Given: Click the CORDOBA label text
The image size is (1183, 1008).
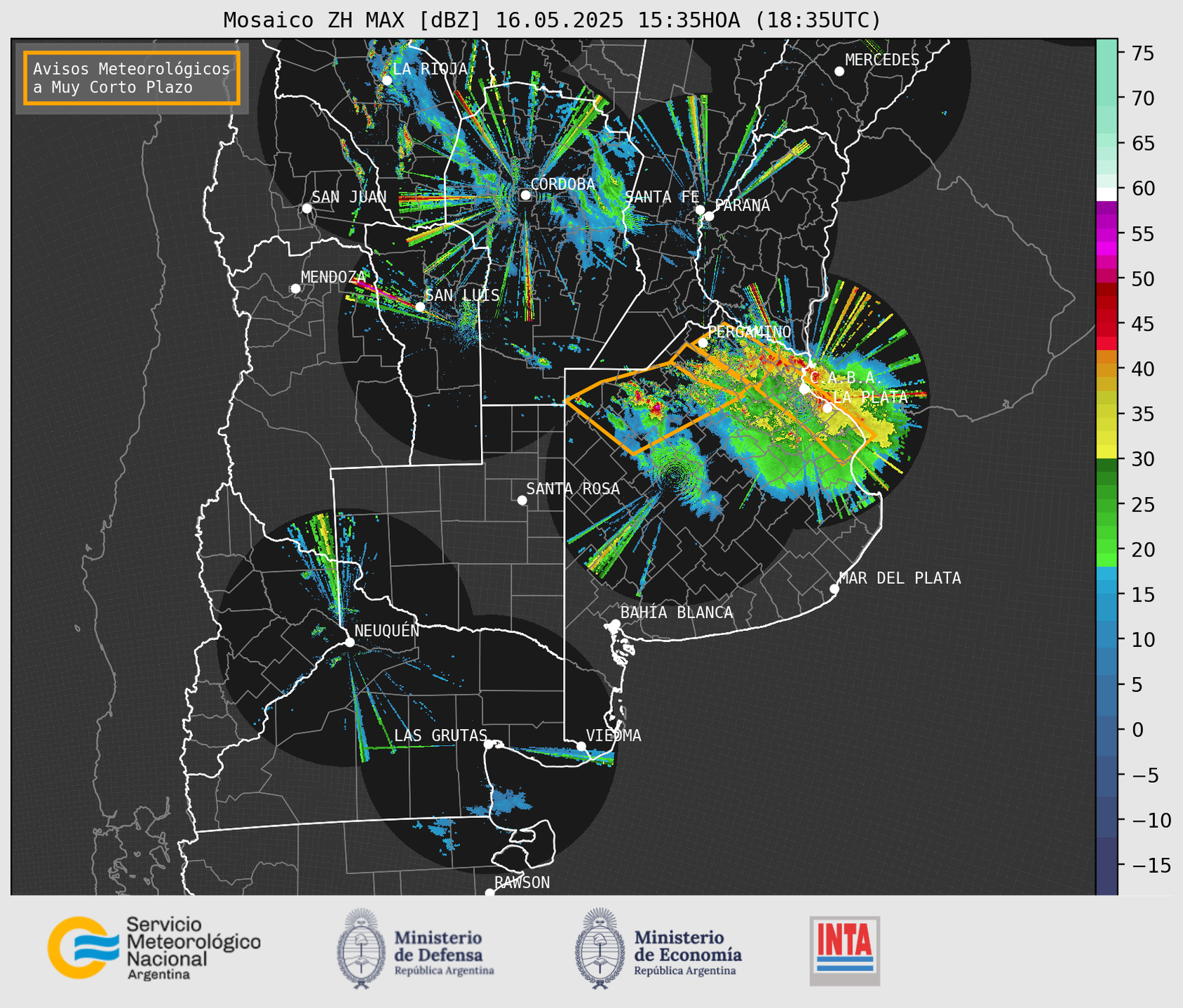Looking at the screenshot, I should (562, 184).
